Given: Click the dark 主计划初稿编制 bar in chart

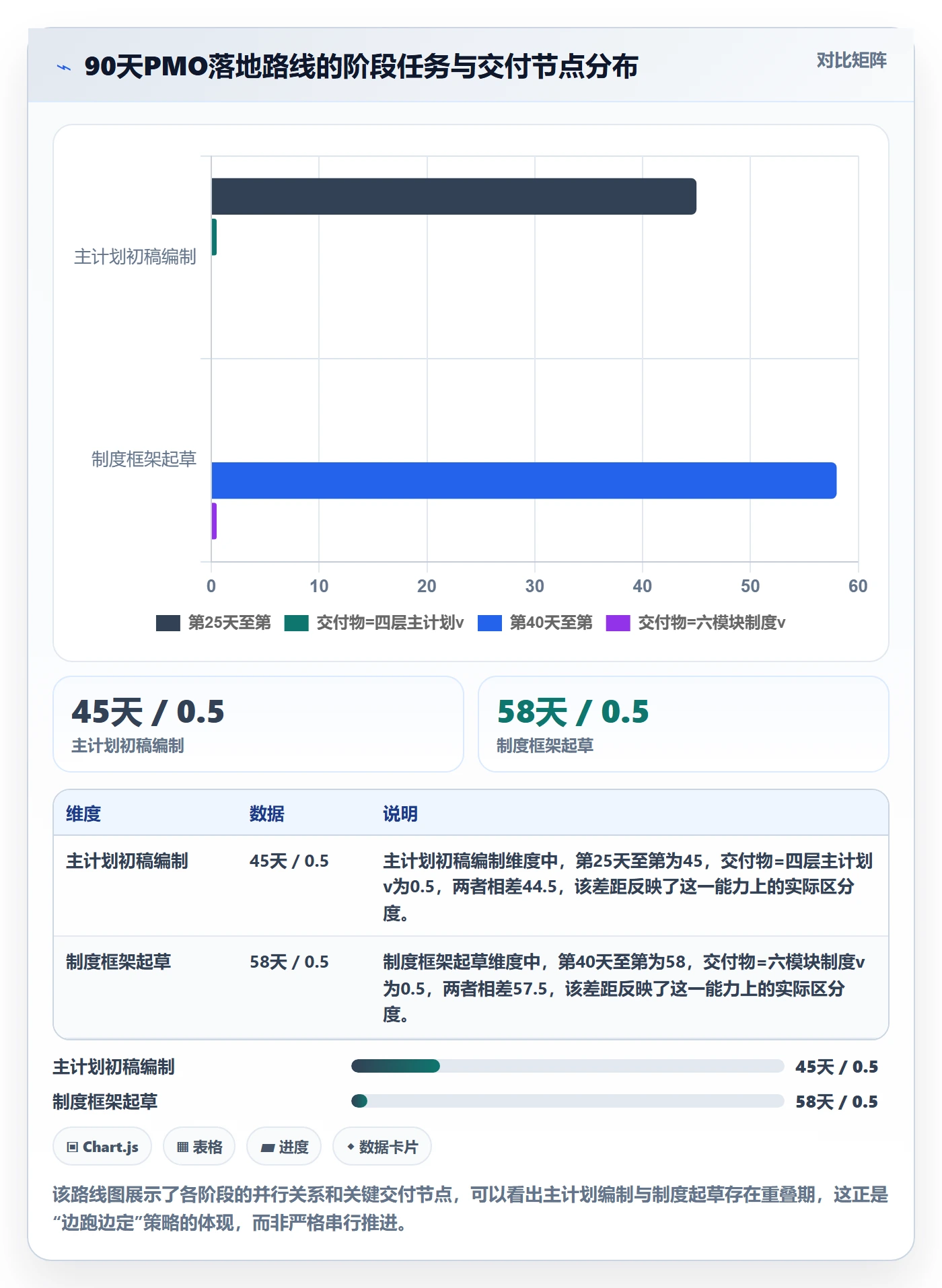Looking at the screenshot, I should pyautogui.click(x=454, y=196).
